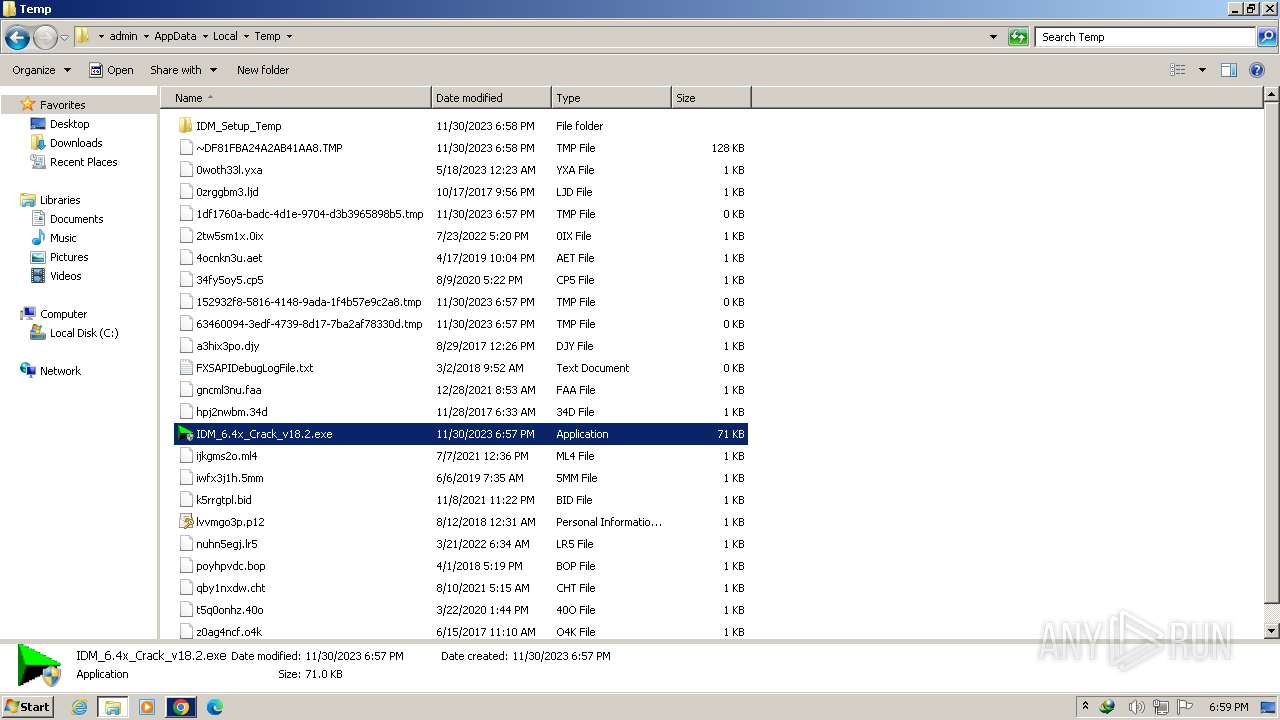Image resolution: width=1280 pixels, height=720 pixels.
Task: Open the Start menu
Action: pyautogui.click(x=27, y=706)
